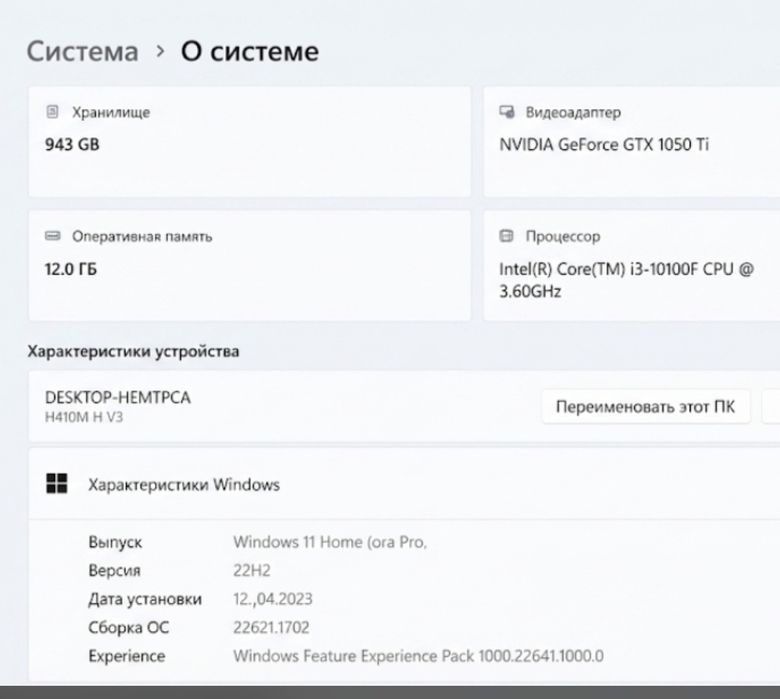The height and width of the screenshot is (699, 780).
Task: Click the Дата установки row label
Action: [x=145, y=599]
